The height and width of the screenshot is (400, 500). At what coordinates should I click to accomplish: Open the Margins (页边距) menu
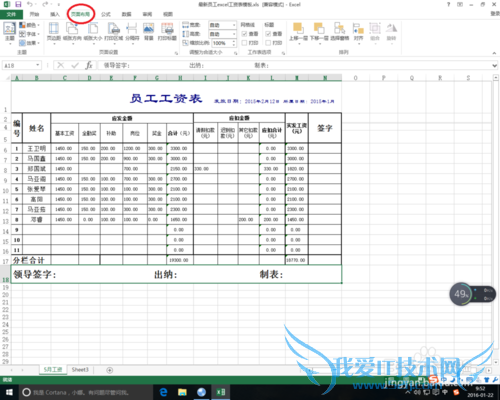(54, 33)
